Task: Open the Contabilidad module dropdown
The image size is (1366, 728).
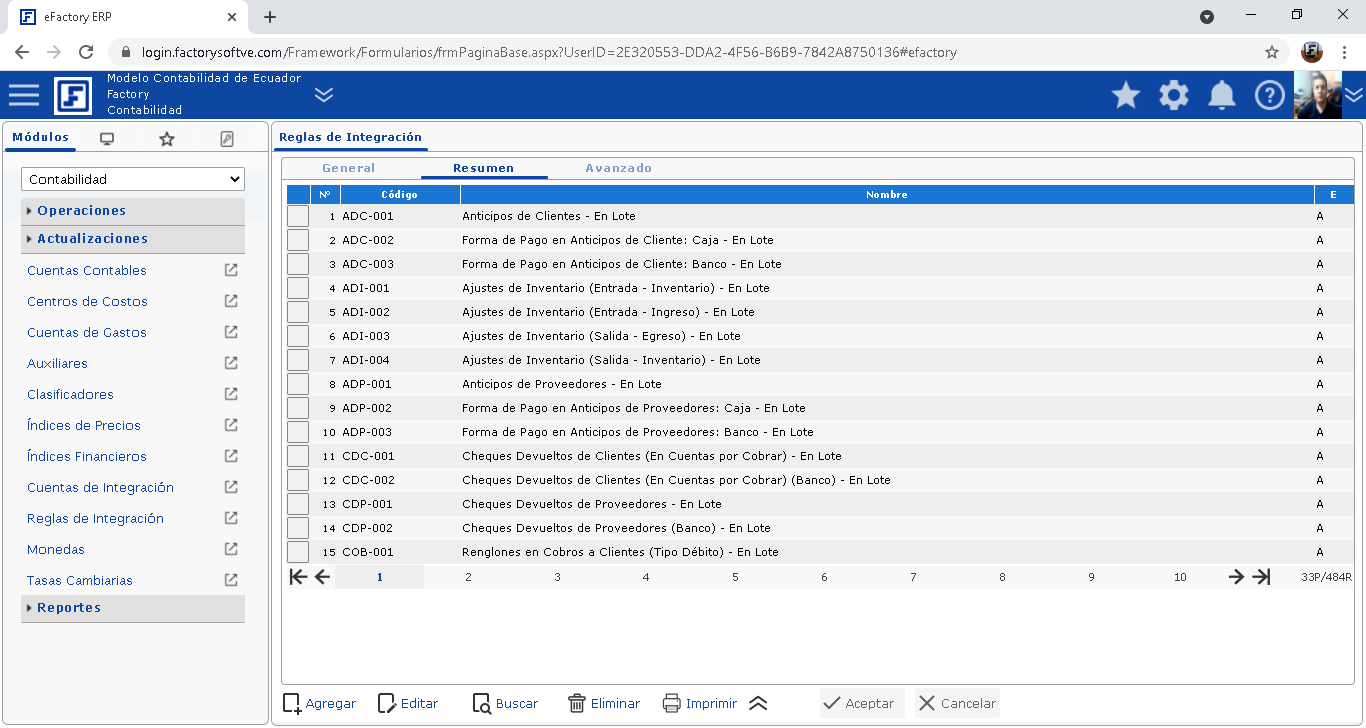Action: 133,179
